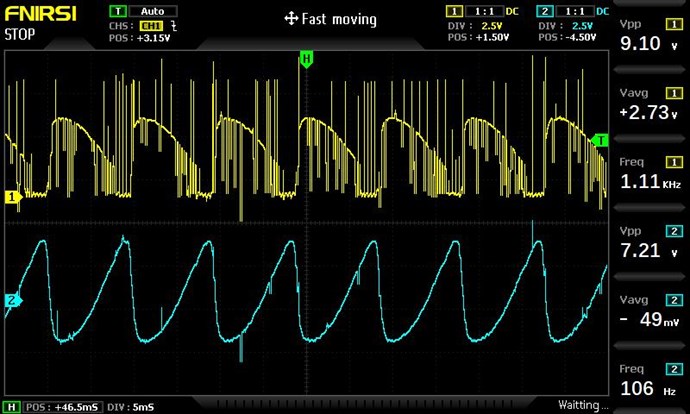Click channel 2 POS -4.50V value

[581, 37]
